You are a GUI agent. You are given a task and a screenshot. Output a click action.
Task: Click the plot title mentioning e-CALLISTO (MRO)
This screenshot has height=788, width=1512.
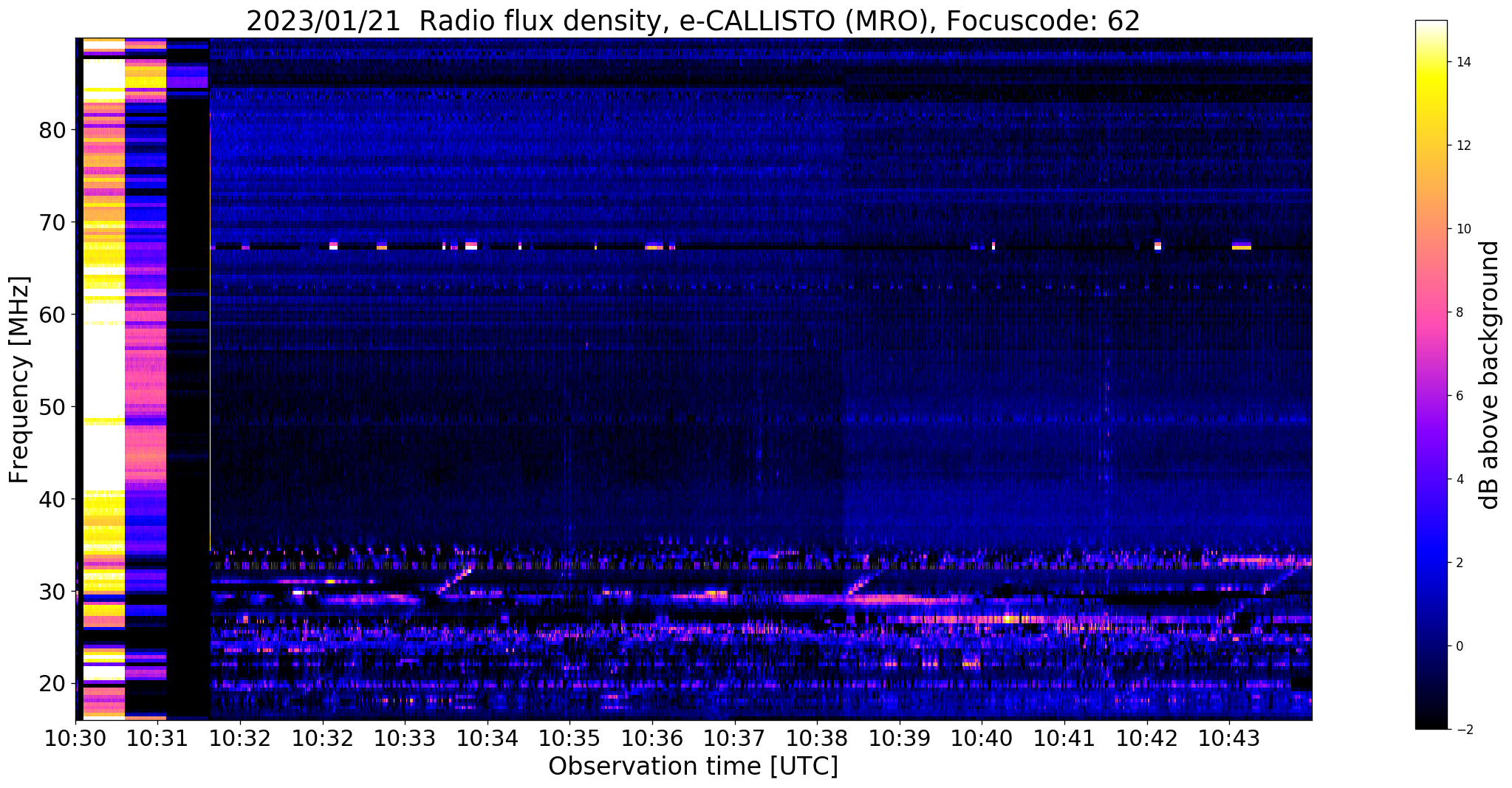pyautogui.click(x=693, y=21)
